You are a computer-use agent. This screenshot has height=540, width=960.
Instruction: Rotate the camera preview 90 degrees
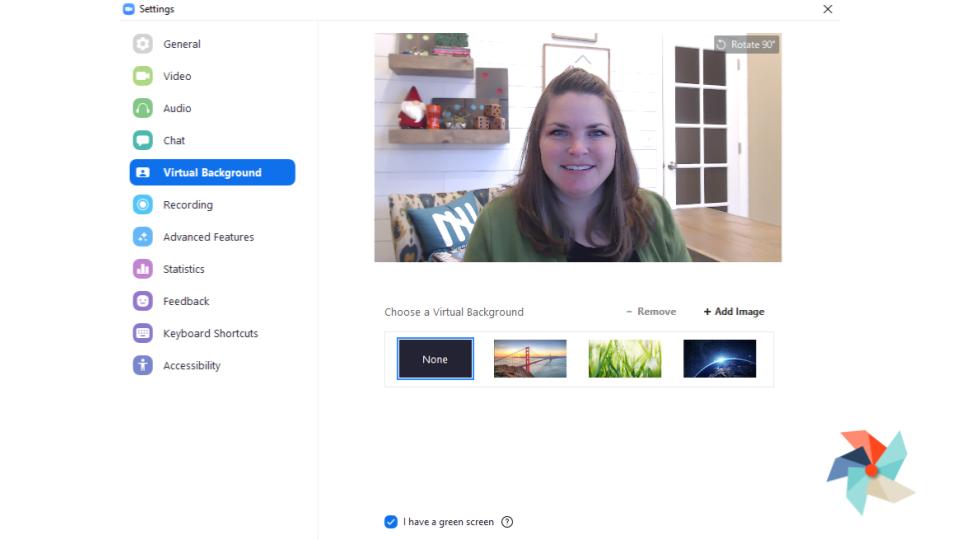746,44
